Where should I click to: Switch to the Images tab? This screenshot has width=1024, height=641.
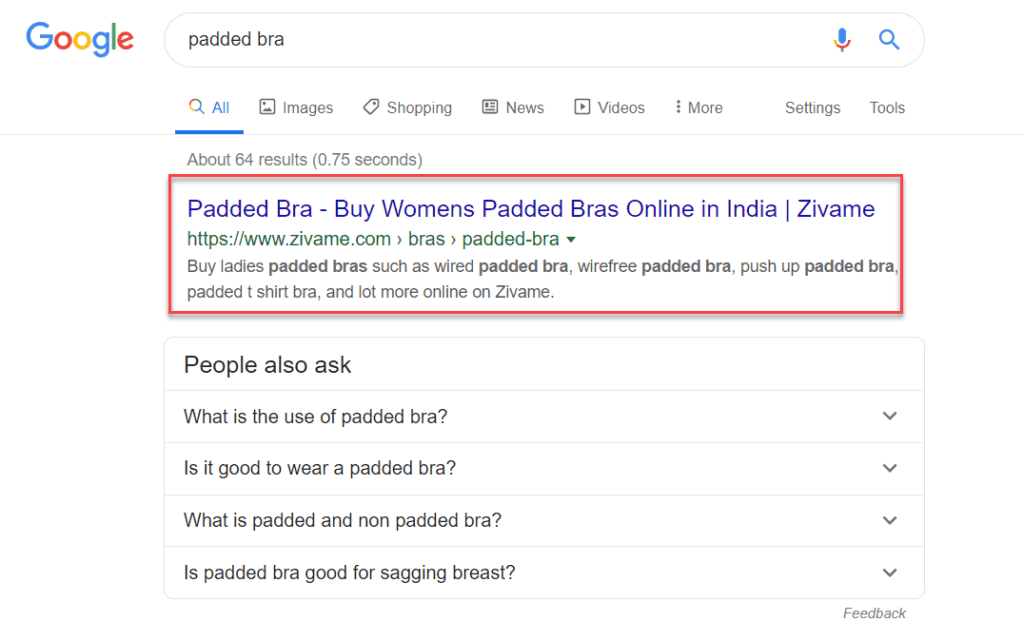[x=296, y=108]
